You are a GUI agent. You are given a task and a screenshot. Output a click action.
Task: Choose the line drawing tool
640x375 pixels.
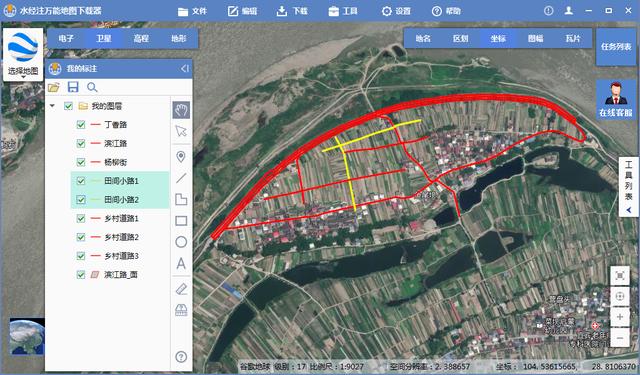[181, 178]
